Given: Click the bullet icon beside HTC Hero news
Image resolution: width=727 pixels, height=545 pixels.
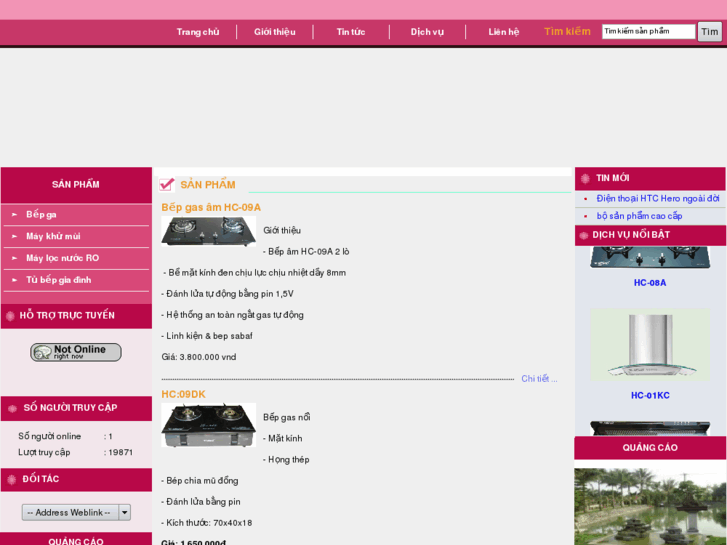Looking at the screenshot, I should (585, 199).
